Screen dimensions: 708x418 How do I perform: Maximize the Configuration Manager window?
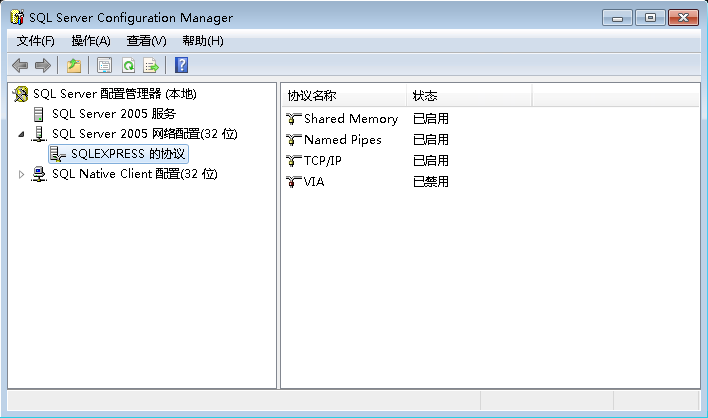click(x=650, y=18)
